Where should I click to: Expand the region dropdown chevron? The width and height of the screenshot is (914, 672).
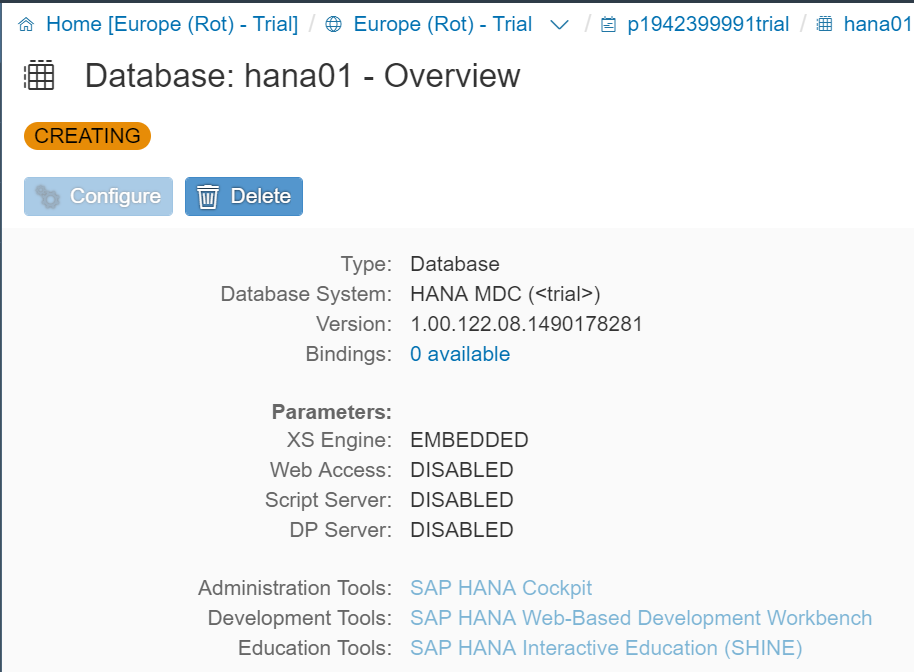point(560,25)
